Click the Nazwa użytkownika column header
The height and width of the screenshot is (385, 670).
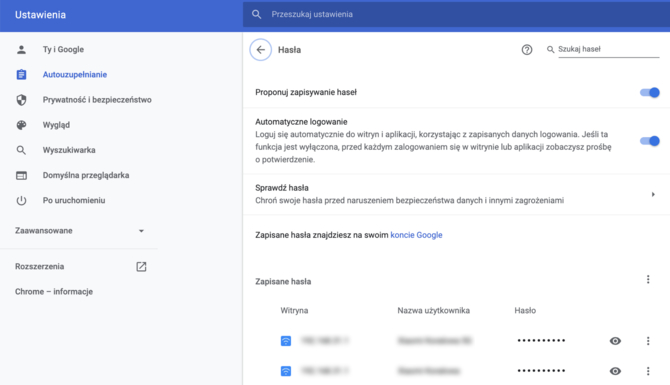[x=433, y=311]
